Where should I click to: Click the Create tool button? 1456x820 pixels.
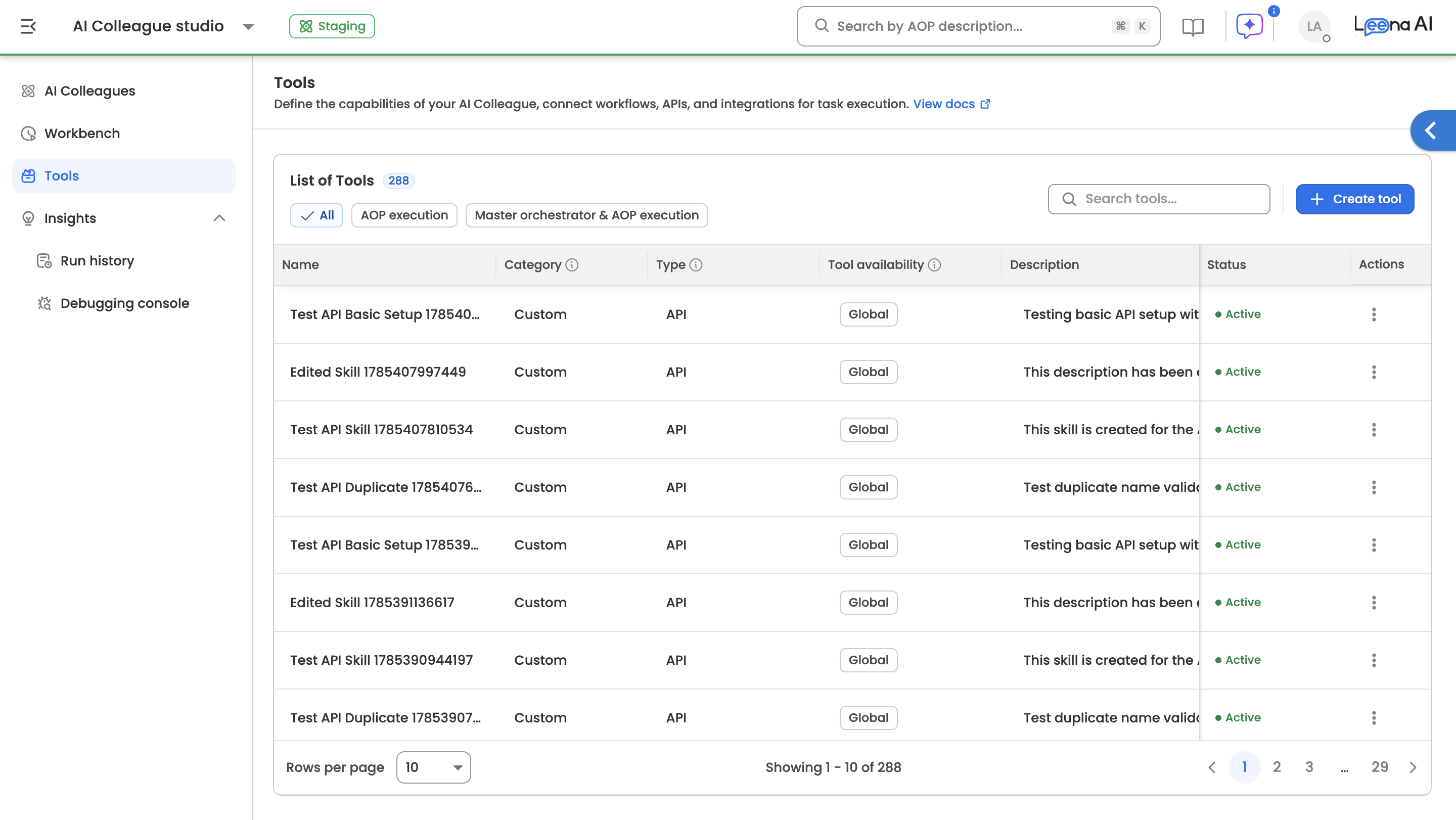click(x=1355, y=199)
